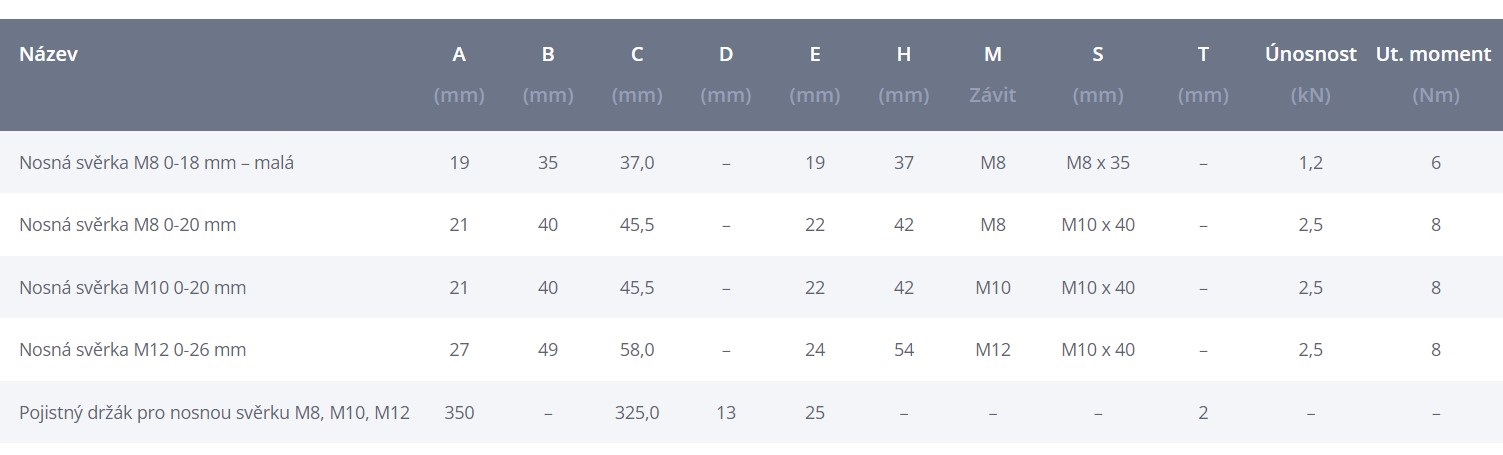Click the Nosná svěrka M10 0-20 mm row name
1503x455 pixels.
(x=132, y=288)
